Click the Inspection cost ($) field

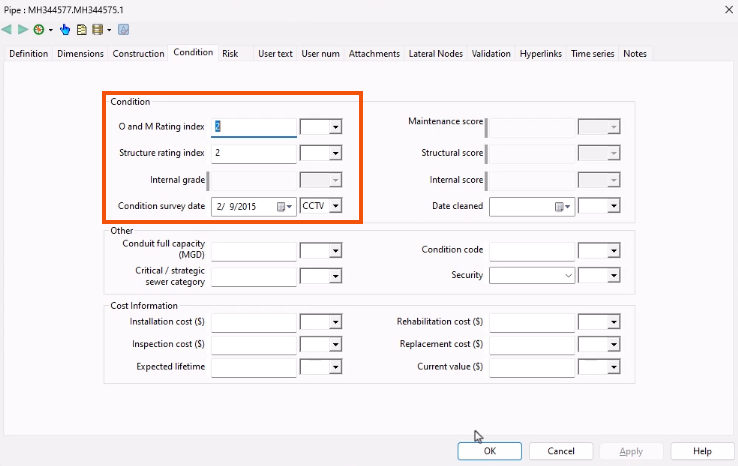pos(254,345)
